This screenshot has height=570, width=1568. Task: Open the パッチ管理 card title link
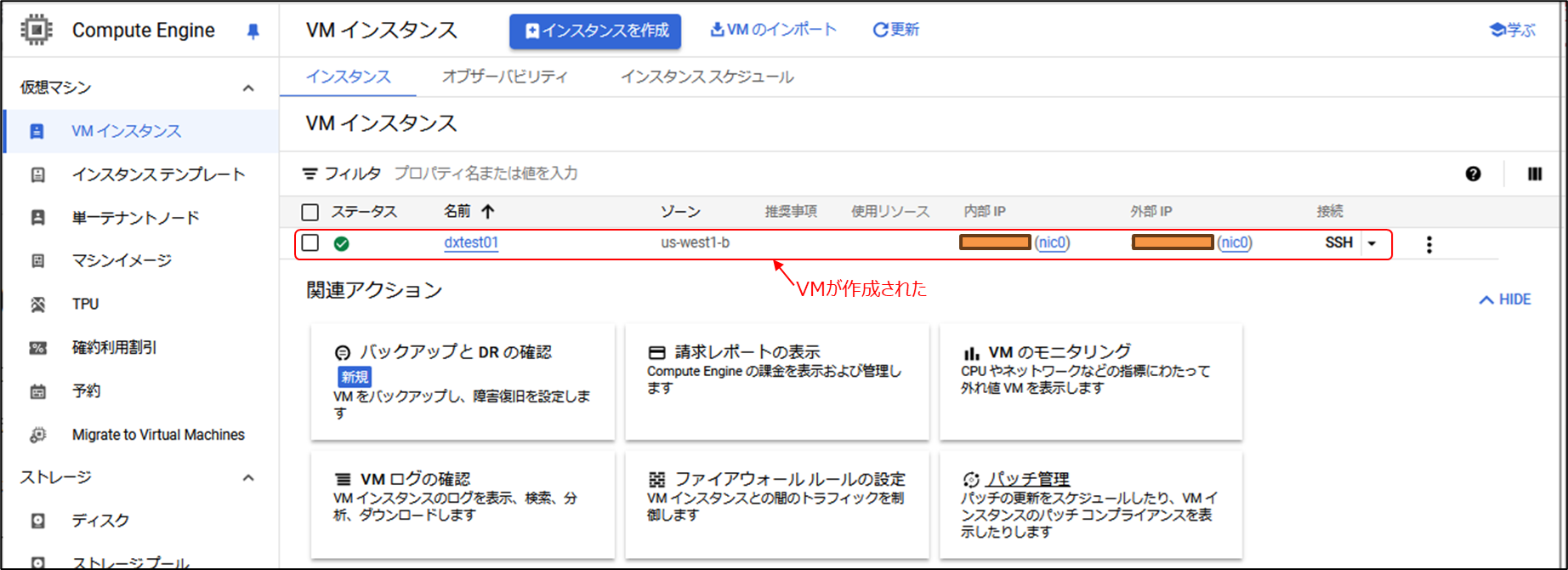point(1028,480)
